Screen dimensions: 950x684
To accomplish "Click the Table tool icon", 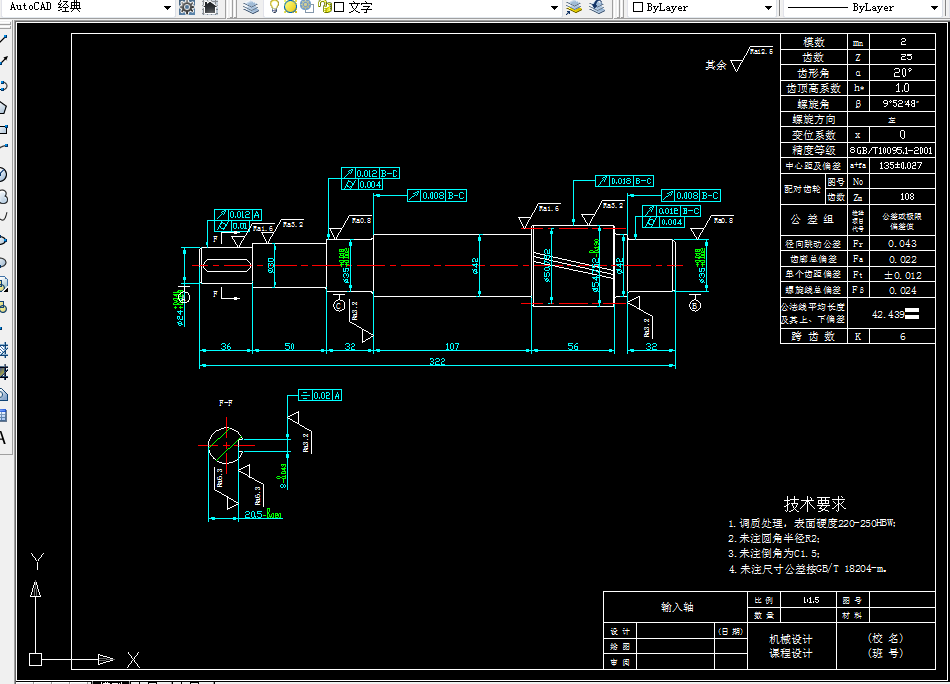I will click(3, 416).
